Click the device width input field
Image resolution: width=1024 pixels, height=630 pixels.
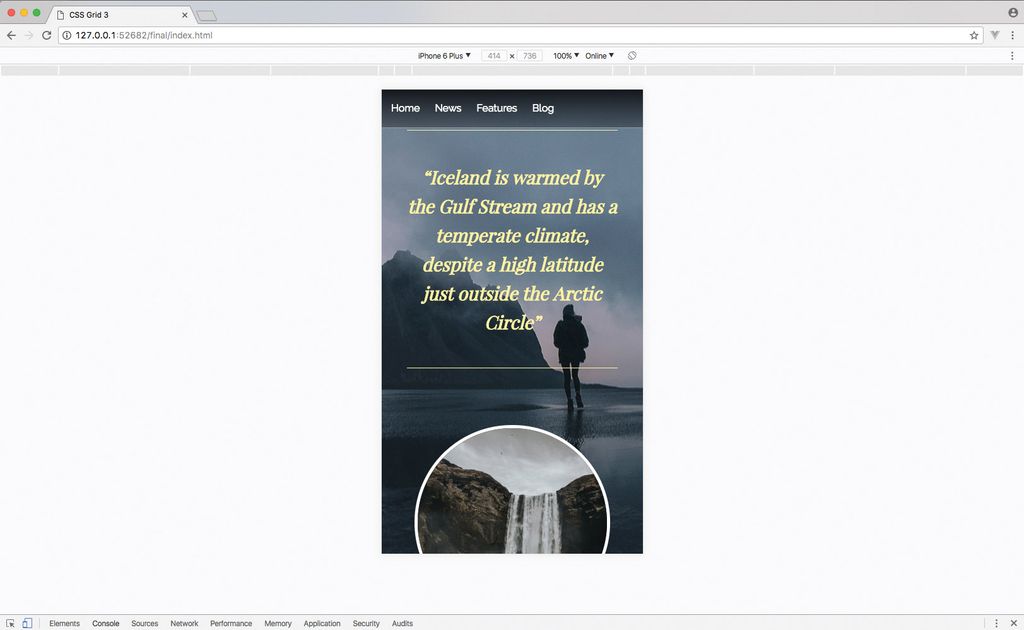click(493, 55)
